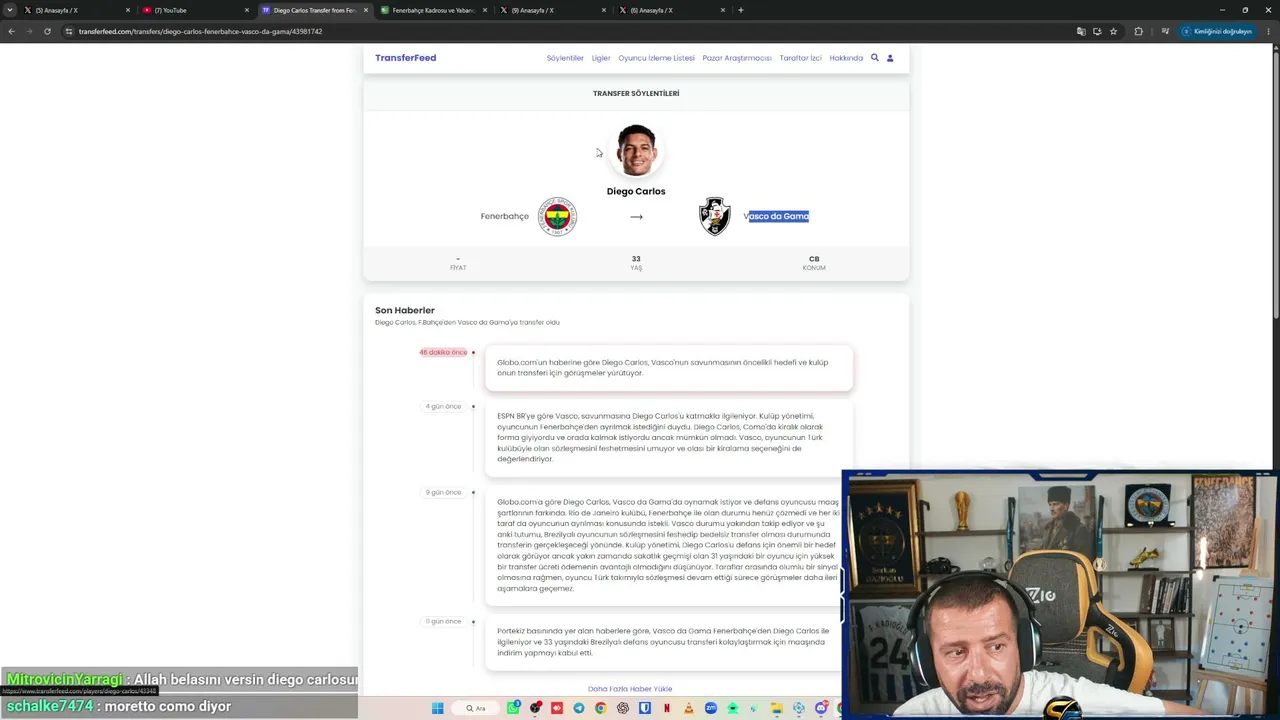Click the TRANSFER SÖYLENTİLERİ header
Image resolution: width=1280 pixels, height=720 pixels.
(636, 93)
